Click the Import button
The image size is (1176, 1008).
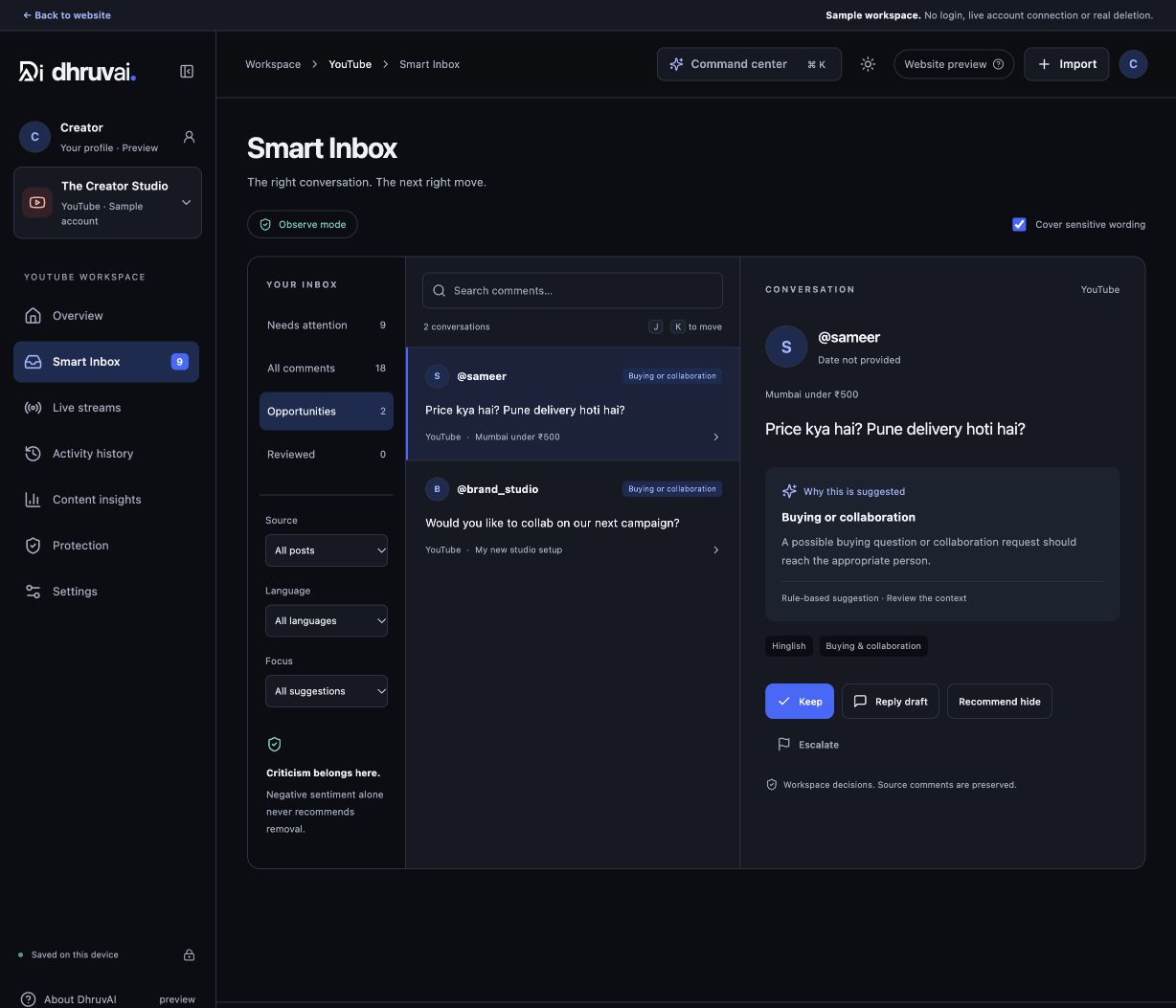(1067, 64)
